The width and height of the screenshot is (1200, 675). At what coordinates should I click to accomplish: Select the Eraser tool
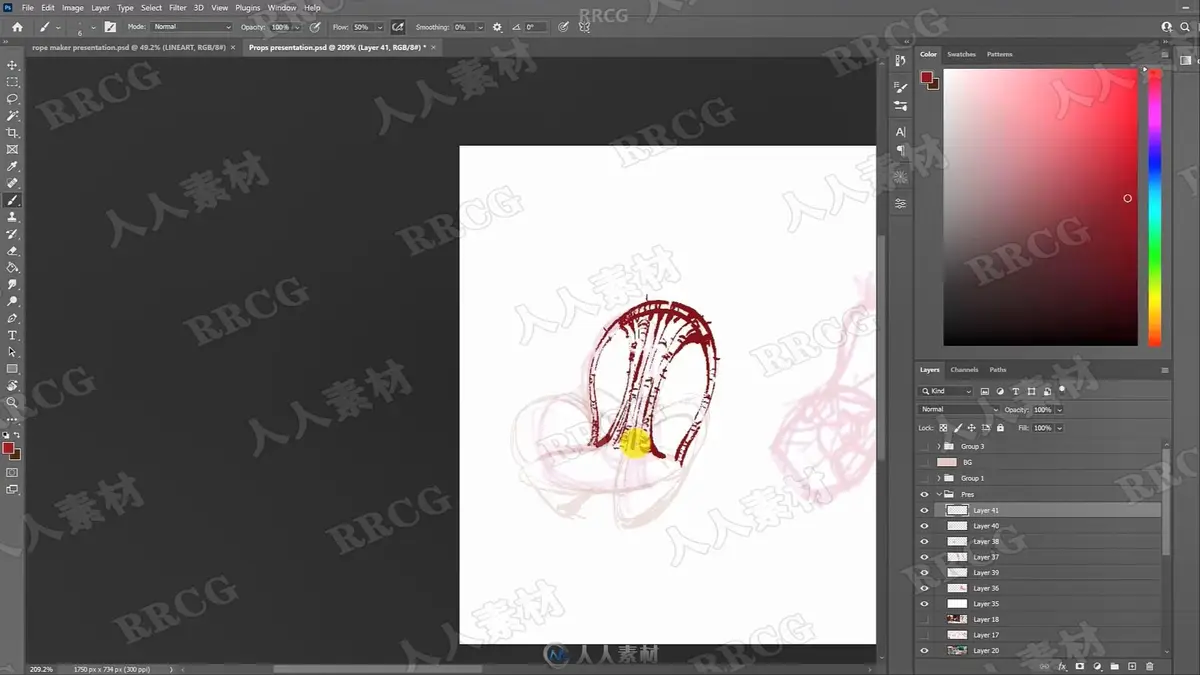point(13,251)
